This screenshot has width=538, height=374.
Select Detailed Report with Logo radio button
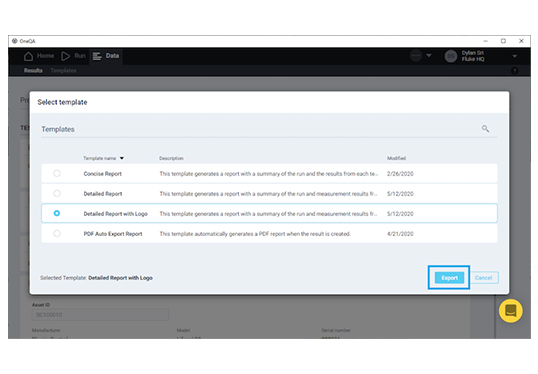pyautogui.click(x=57, y=213)
